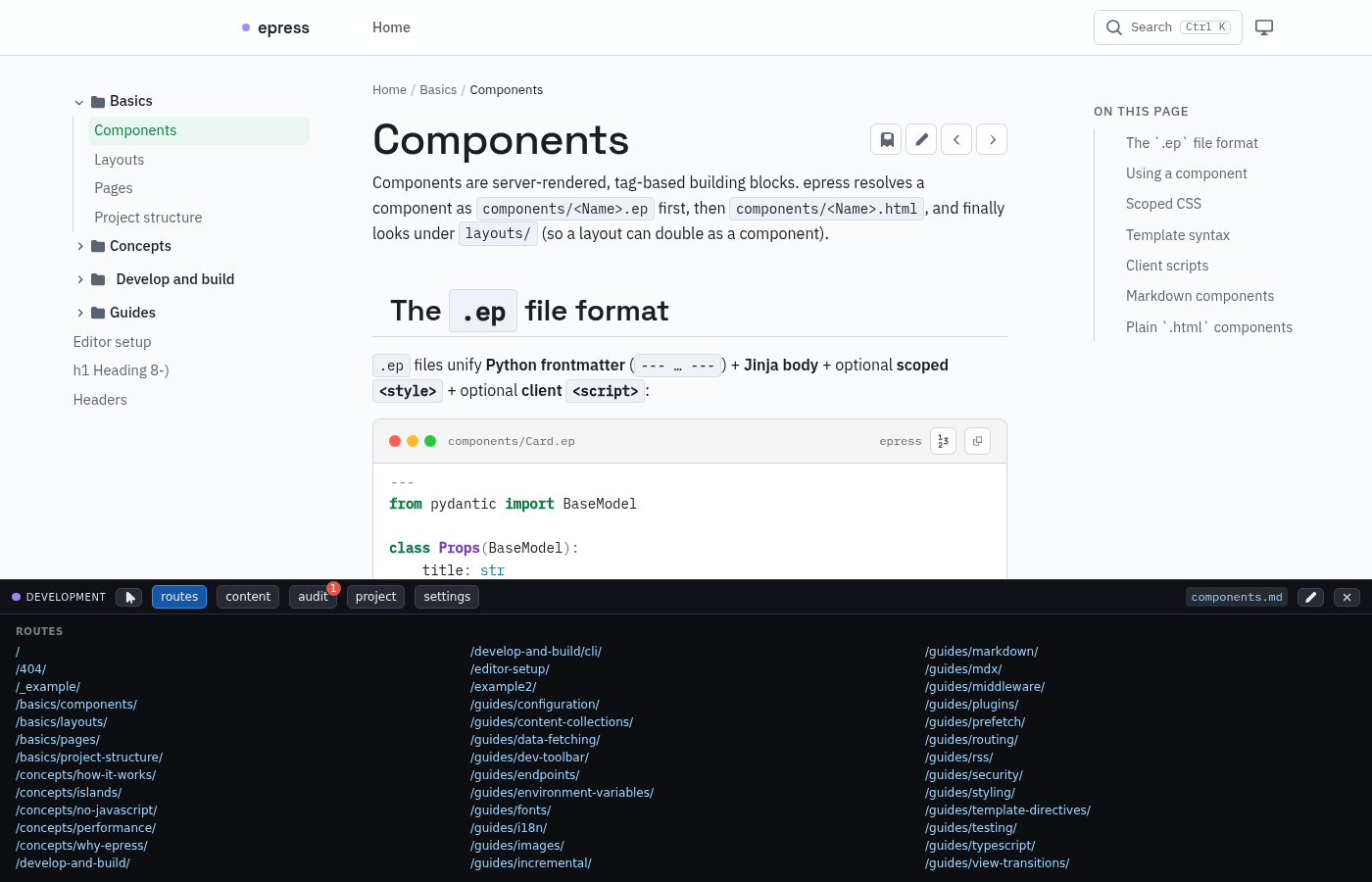
Task: Open the /404/ route
Action: click(31, 669)
